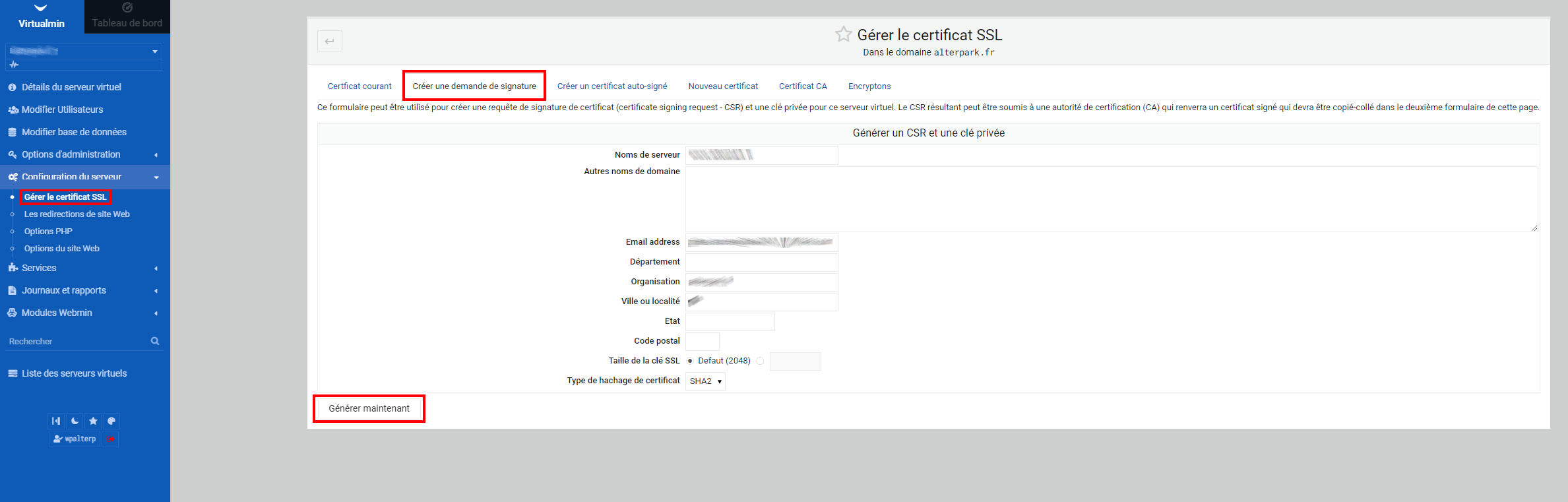Toggle night mode moon icon
The image size is (1568, 502).
75,421
